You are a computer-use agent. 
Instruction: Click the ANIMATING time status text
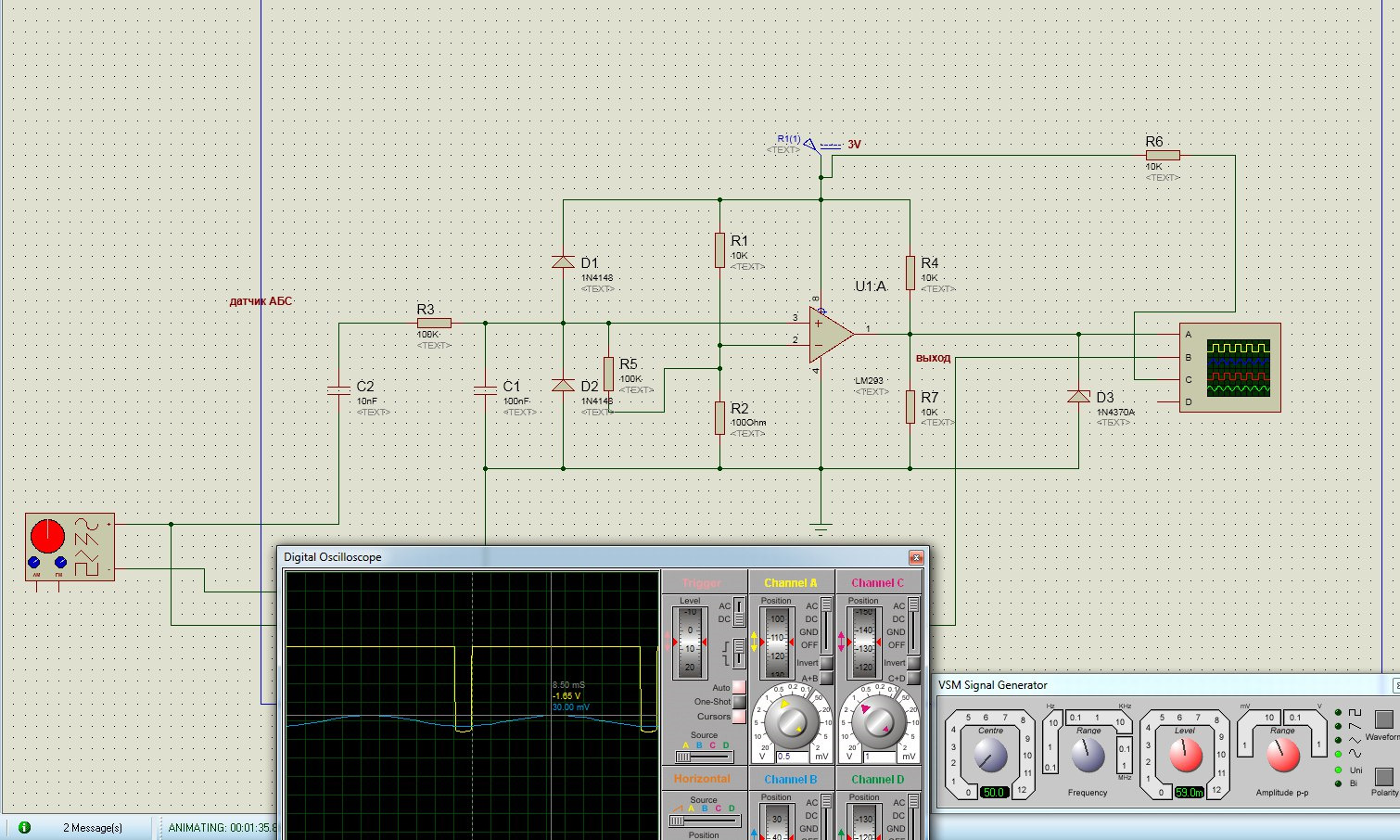(223, 827)
